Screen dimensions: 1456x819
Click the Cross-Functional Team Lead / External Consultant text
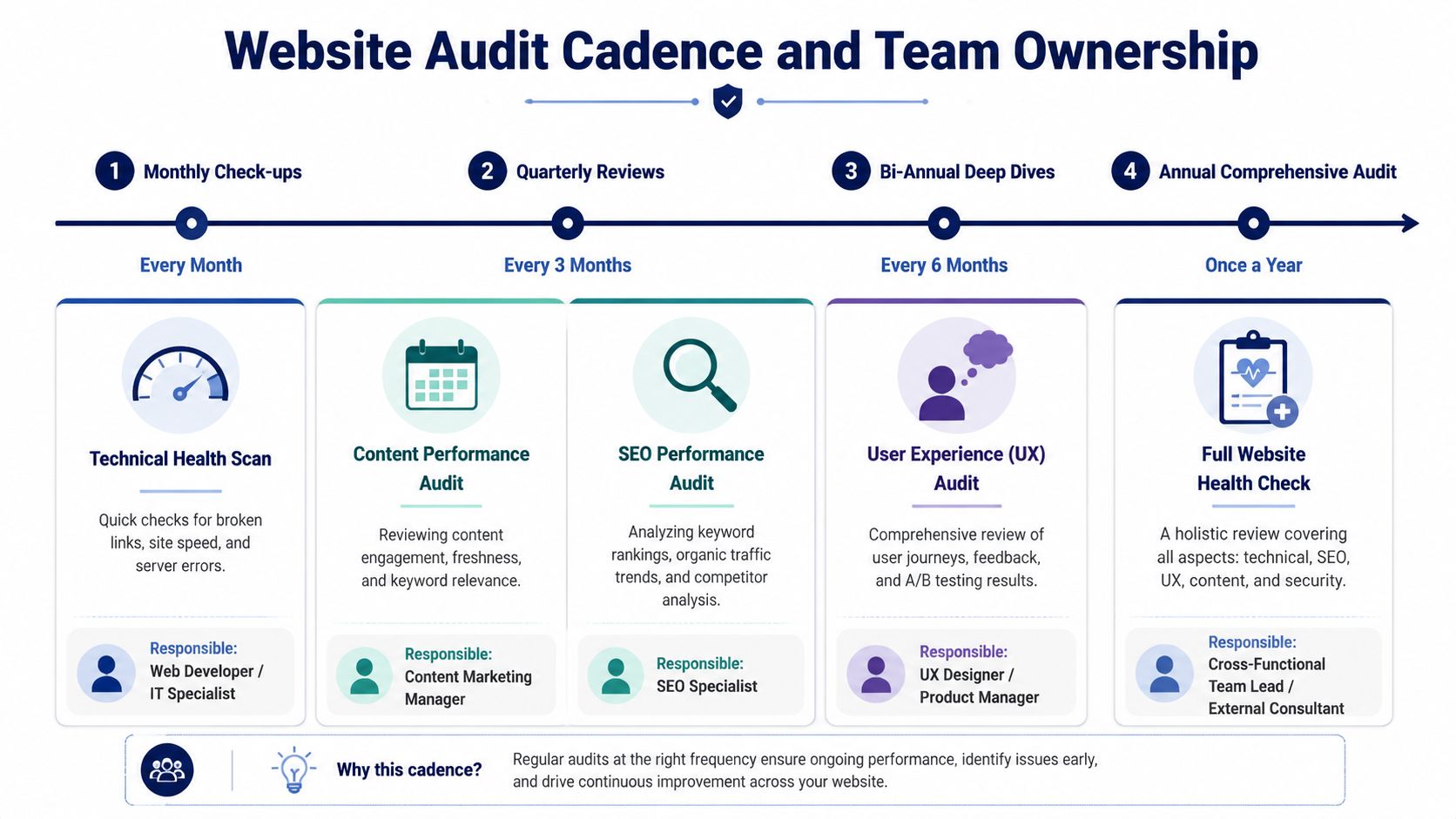1277,686
